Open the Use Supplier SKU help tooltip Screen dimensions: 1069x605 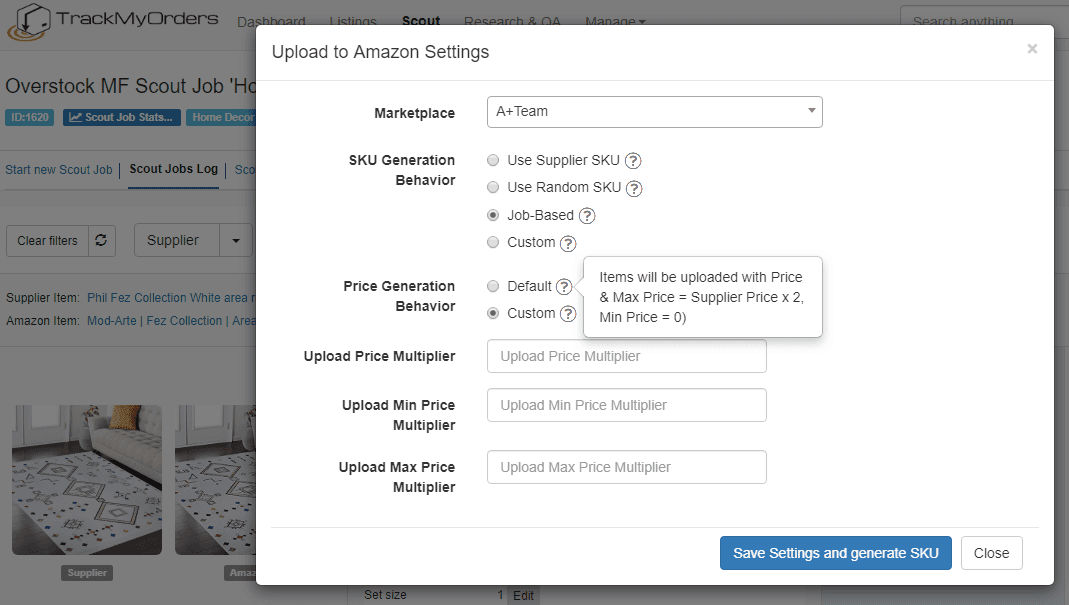pyautogui.click(x=634, y=160)
